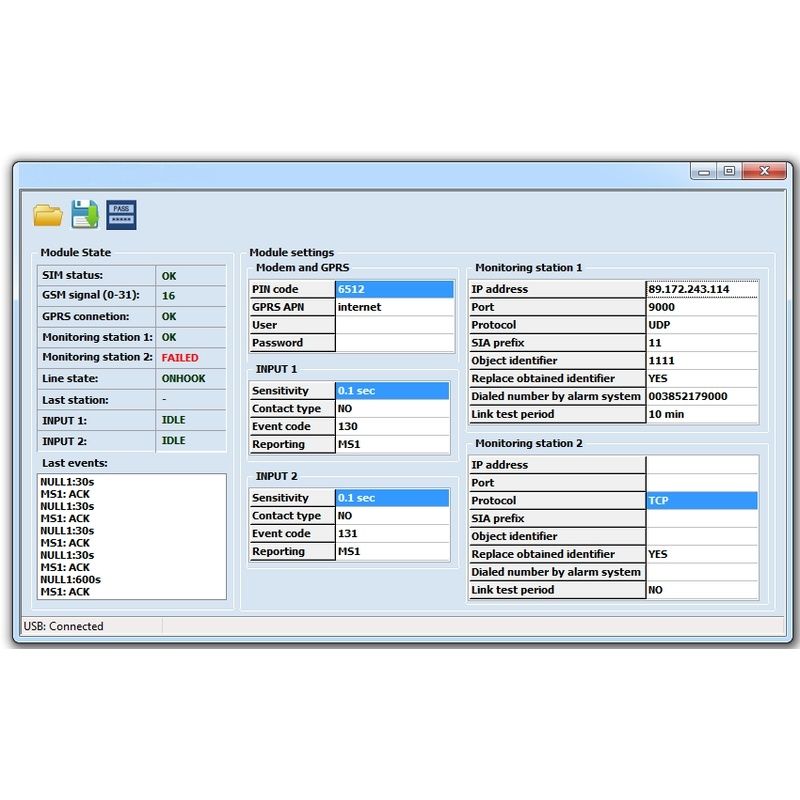Select the TCP Protocol field for Monitoring station 2
The width and height of the screenshot is (800, 800).
tap(700, 499)
